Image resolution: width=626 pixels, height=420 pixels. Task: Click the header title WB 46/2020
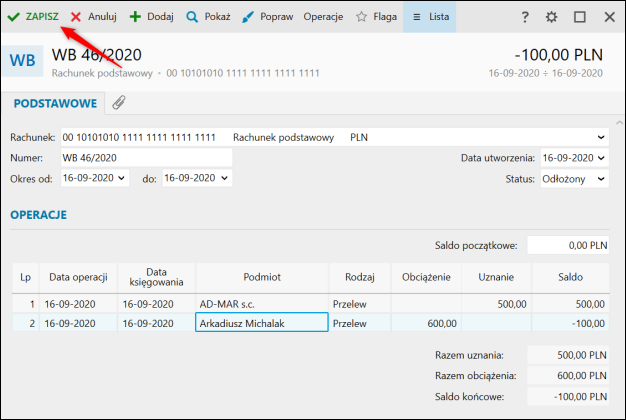click(x=97, y=55)
